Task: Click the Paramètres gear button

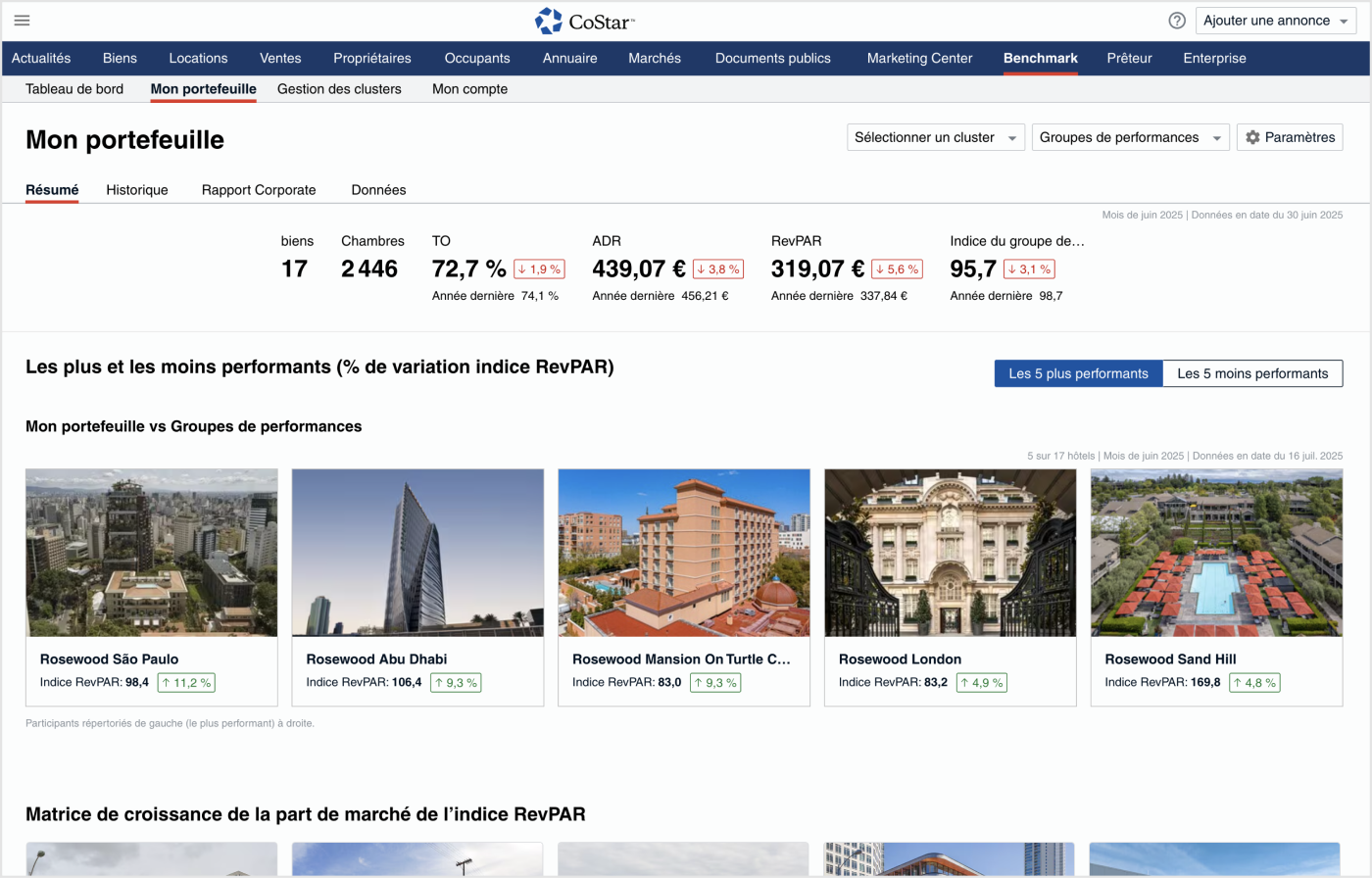Action: (1289, 137)
